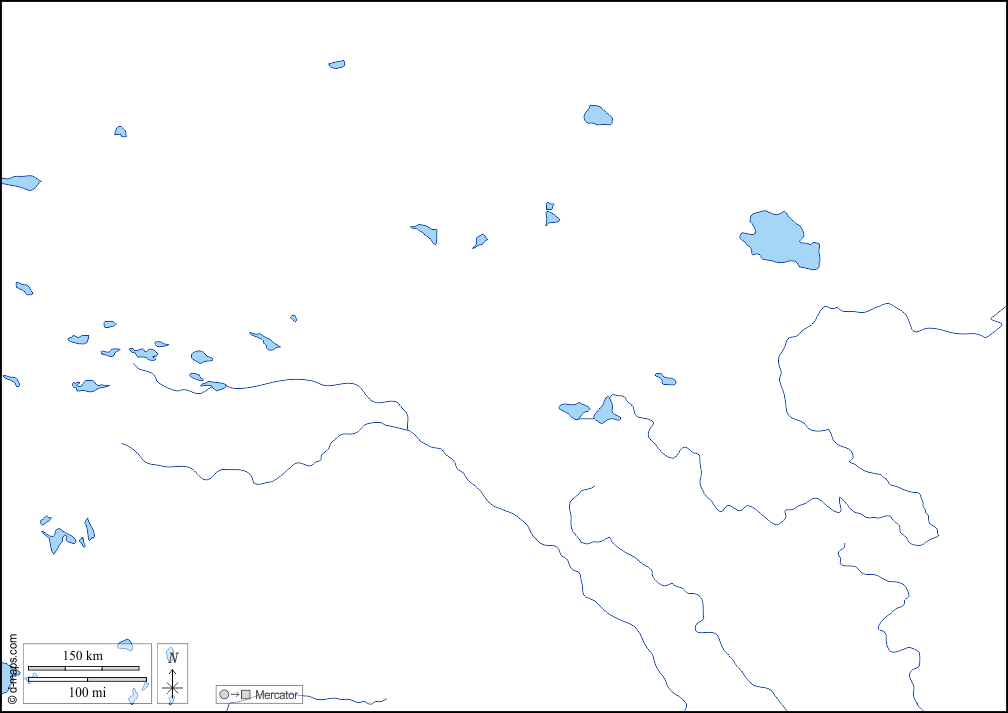Click the miles scale bar
Viewport: 1008px width, 713px height.
pyautogui.click(x=87, y=680)
